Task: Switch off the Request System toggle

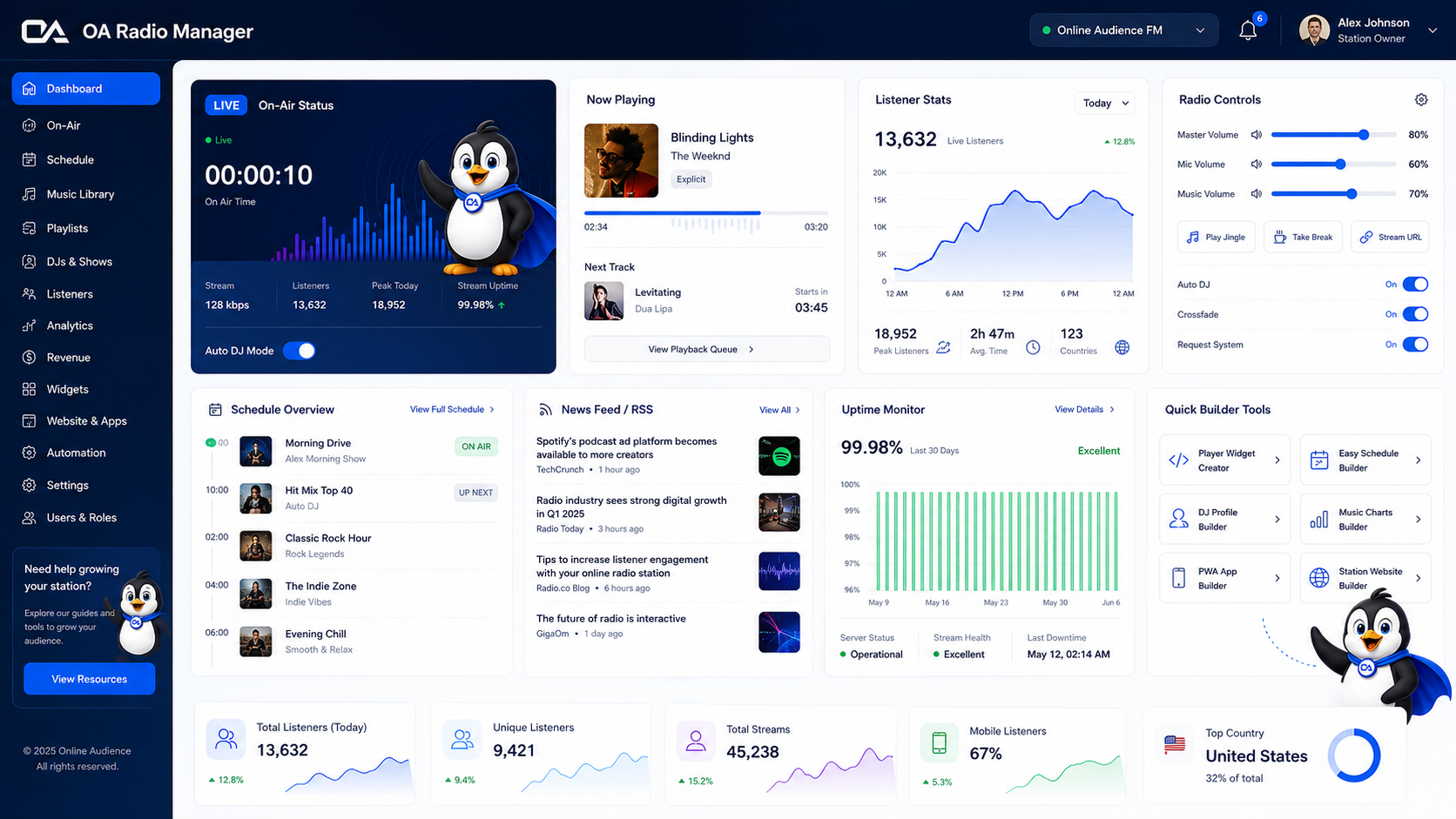Action: [x=1415, y=345]
